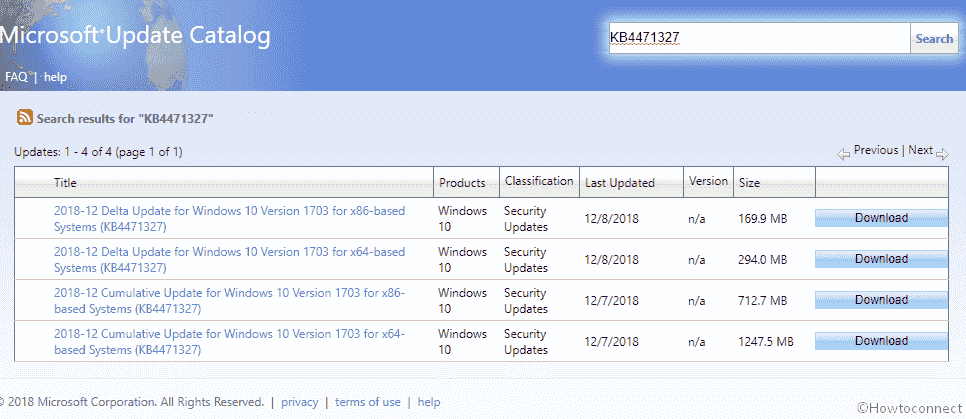Download the 1247.5 MB x64 Cumulative Update
Viewport: 966px width, 419px height.
click(882, 341)
